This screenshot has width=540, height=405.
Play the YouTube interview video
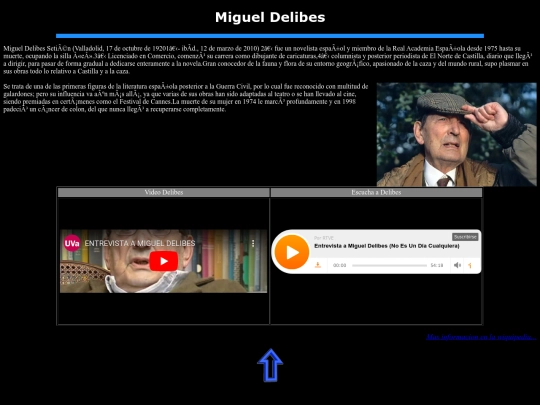(164, 261)
